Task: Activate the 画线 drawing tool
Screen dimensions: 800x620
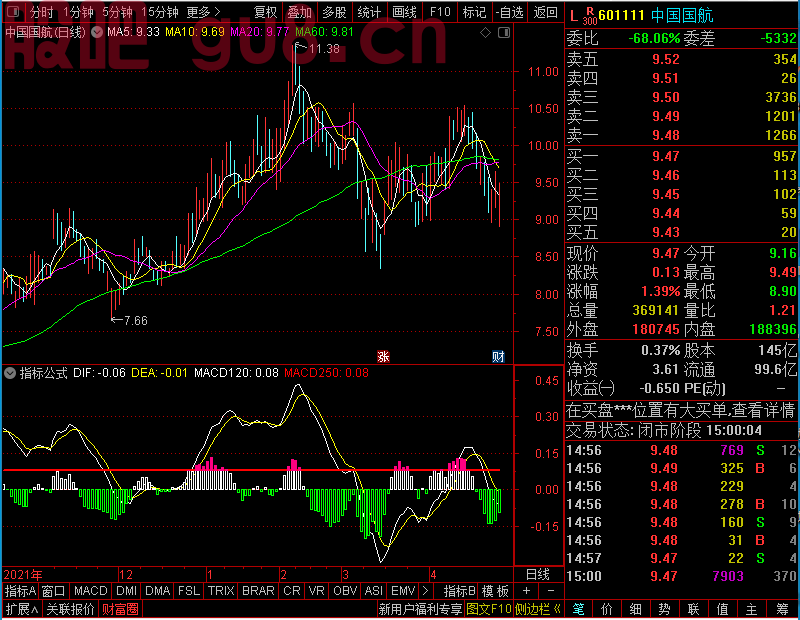Action: tap(404, 12)
